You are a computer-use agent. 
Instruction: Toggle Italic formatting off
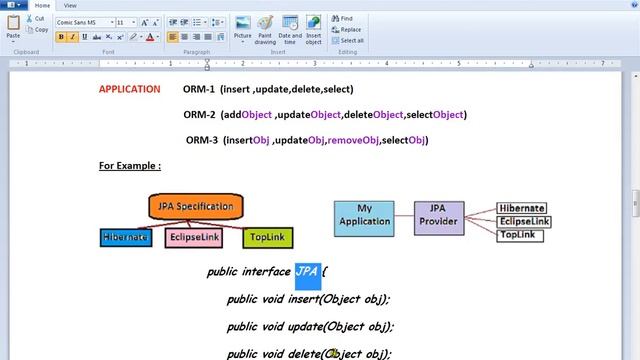[x=73, y=37]
